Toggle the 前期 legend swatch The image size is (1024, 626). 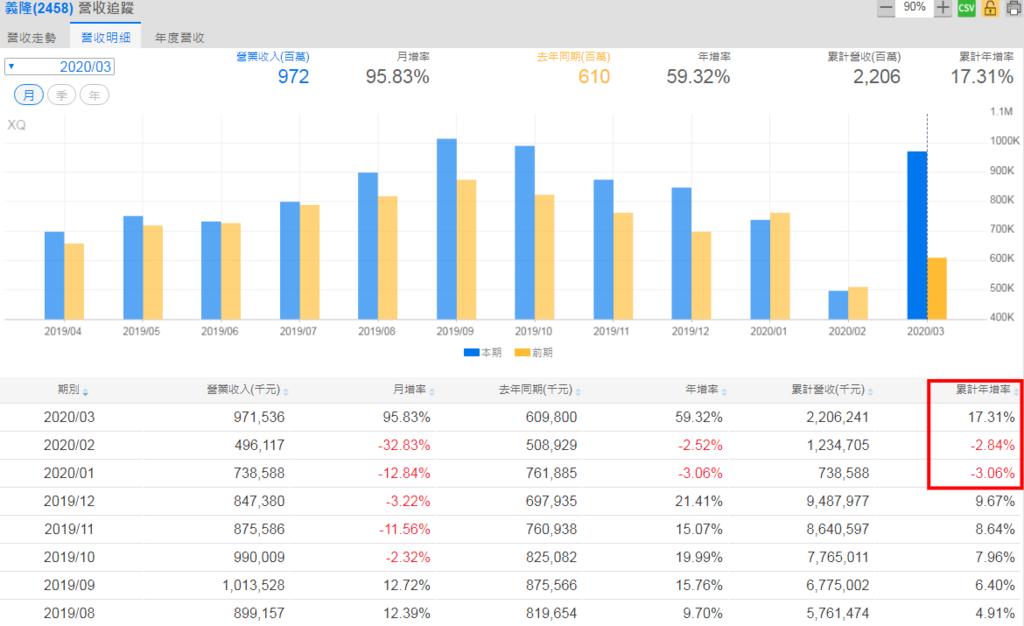pos(522,352)
